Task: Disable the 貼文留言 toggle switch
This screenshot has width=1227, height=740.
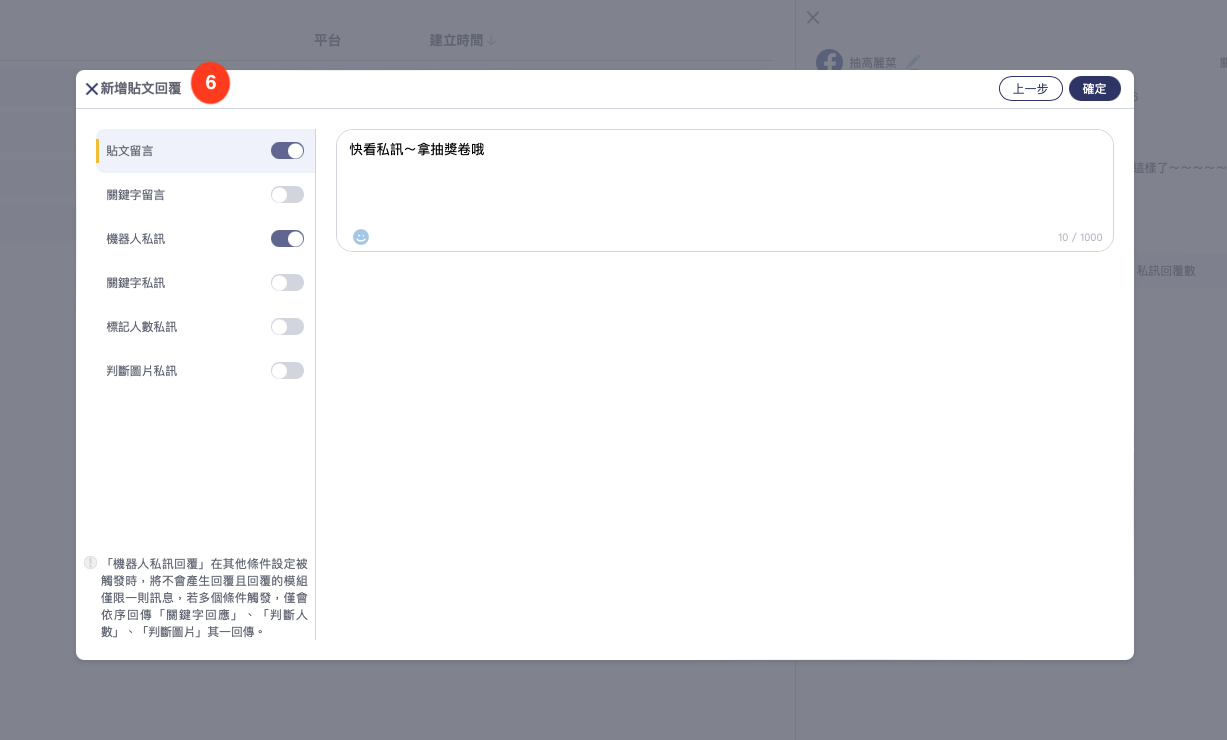Action: [x=287, y=151]
